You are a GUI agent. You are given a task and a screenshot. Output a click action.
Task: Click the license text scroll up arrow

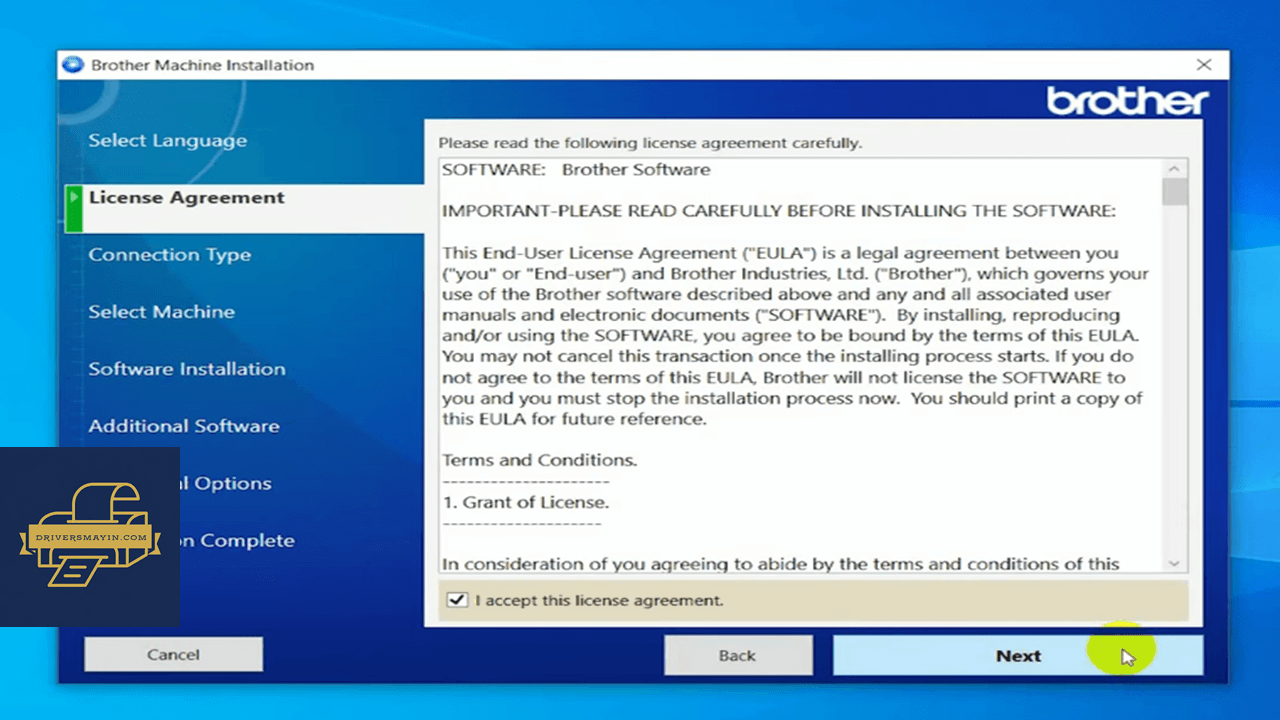coord(1175,168)
